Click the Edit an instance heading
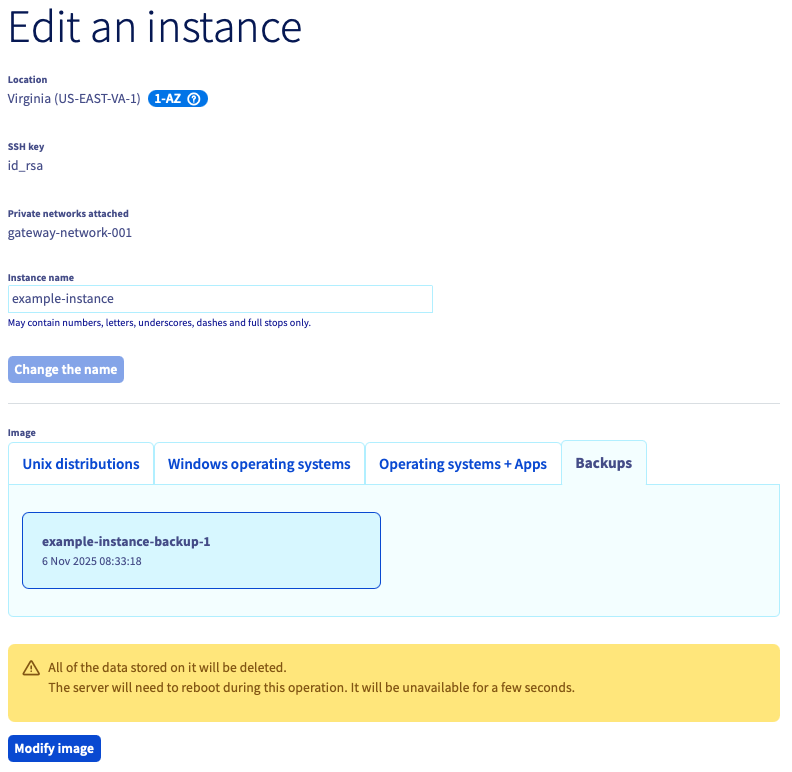 click(x=155, y=27)
